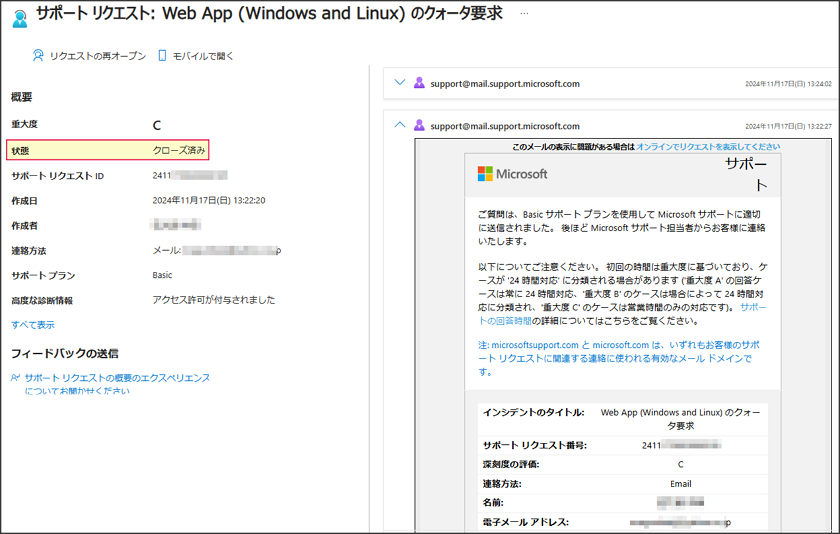Viewport: 840px width, 534px height.
Task: Click the Microsoft logo in the email
Action: point(512,174)
